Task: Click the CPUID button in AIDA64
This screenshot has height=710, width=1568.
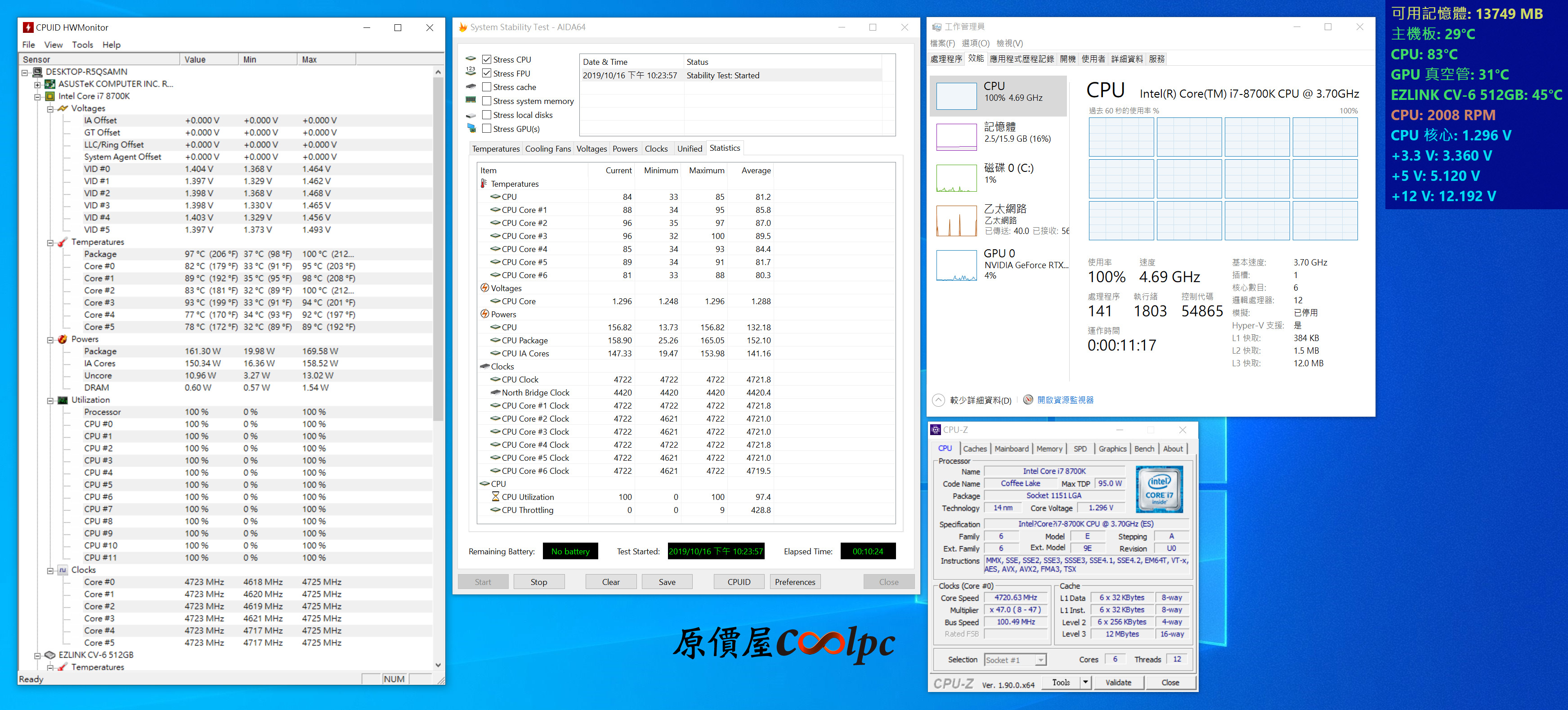Action: (x=739, y=582)
